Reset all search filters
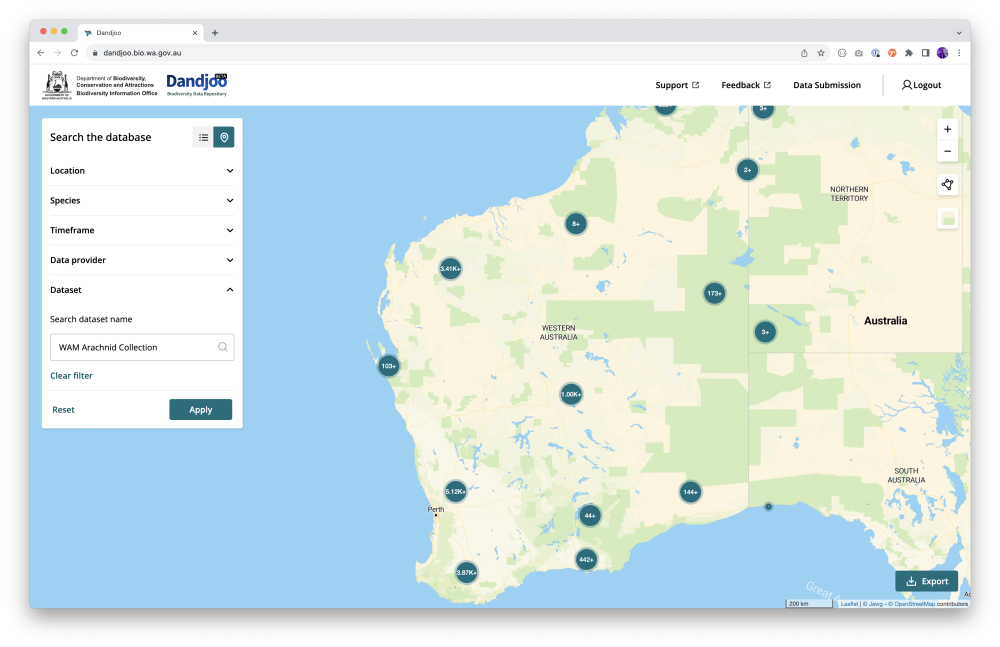 click(63, 410)
